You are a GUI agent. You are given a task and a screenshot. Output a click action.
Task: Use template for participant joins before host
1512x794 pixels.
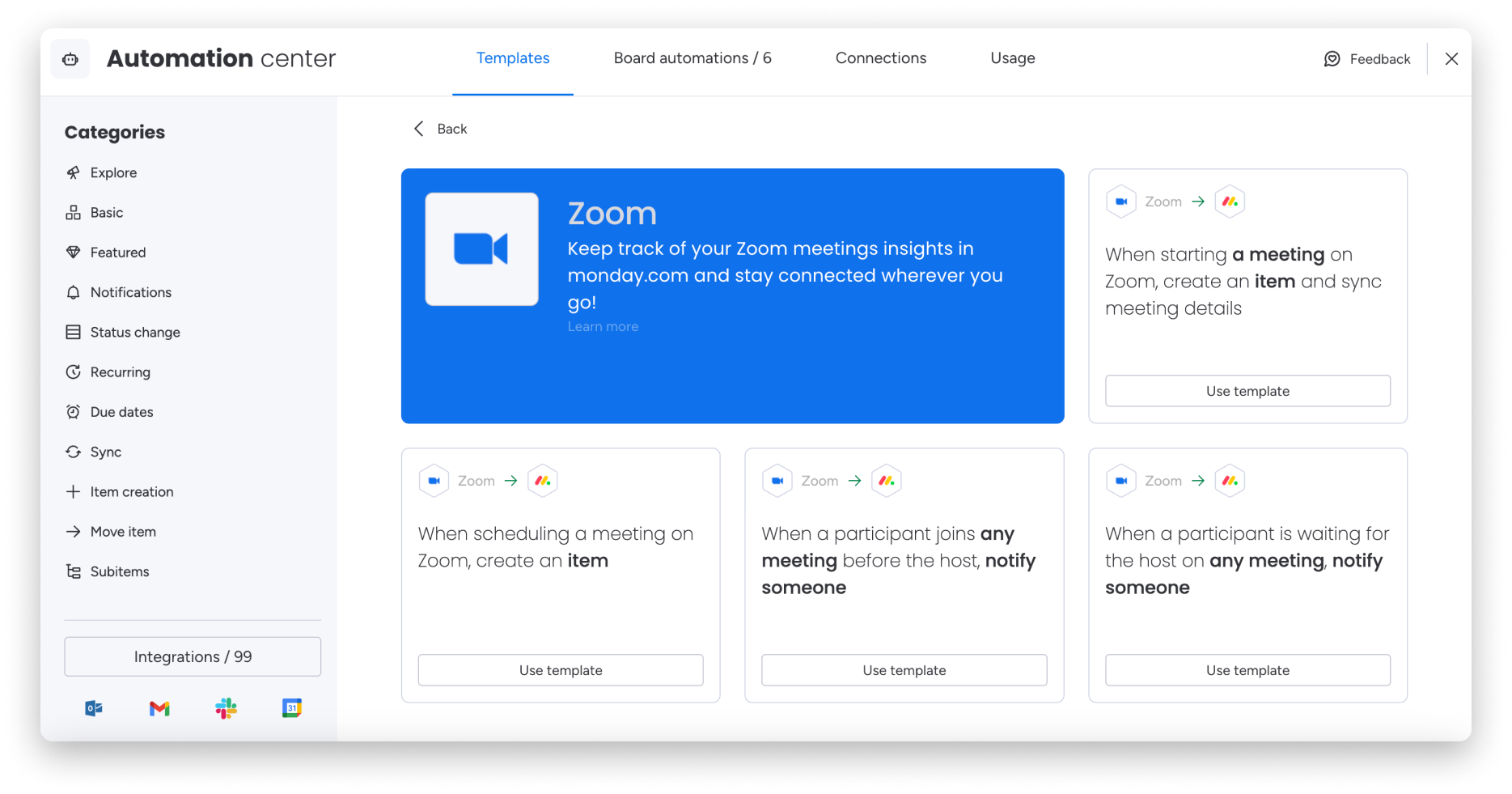904,670
